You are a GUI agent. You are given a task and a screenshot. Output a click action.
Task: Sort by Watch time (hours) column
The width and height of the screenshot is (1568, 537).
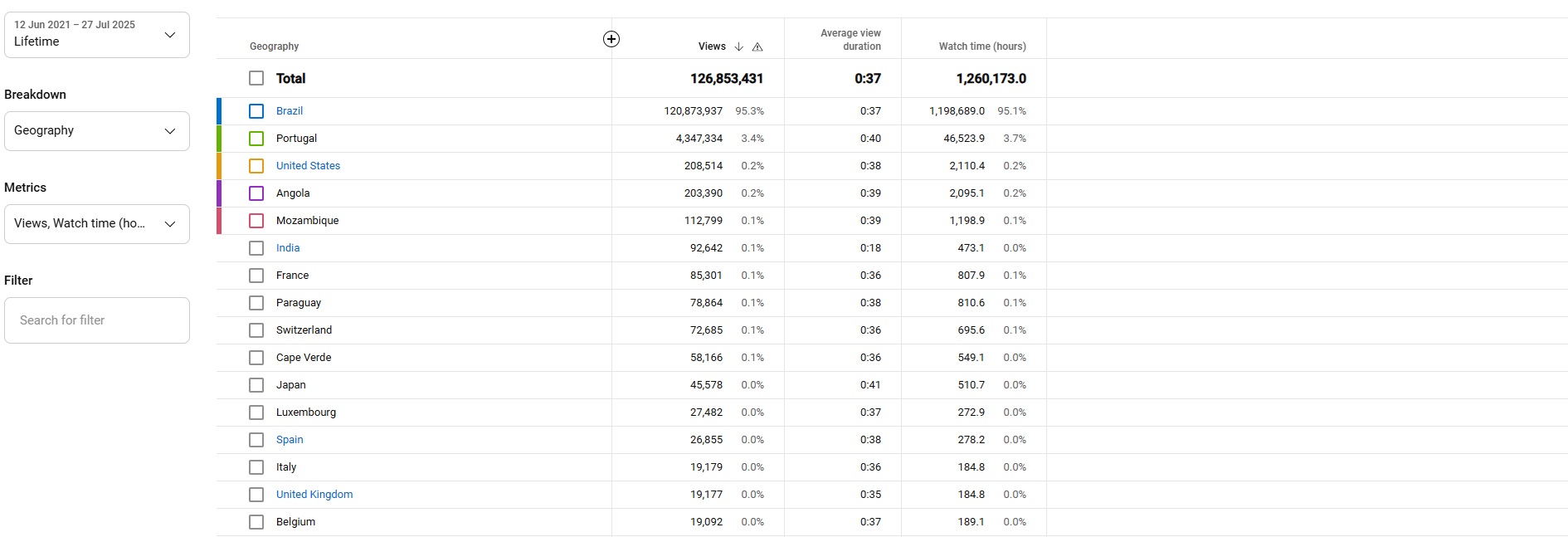(x=981, y=46)
